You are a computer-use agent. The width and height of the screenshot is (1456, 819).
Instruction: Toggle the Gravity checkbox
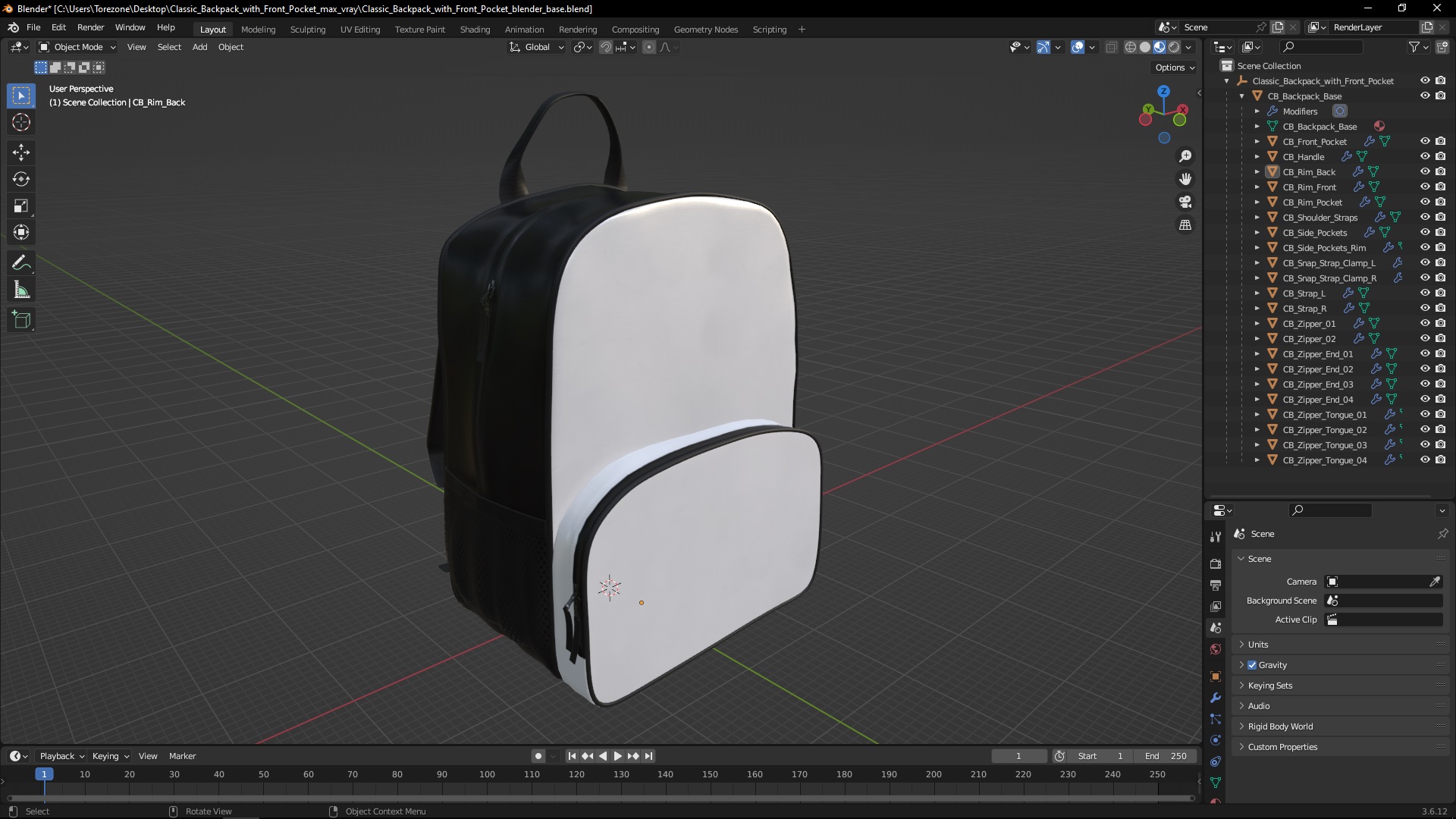[1252, 665]
